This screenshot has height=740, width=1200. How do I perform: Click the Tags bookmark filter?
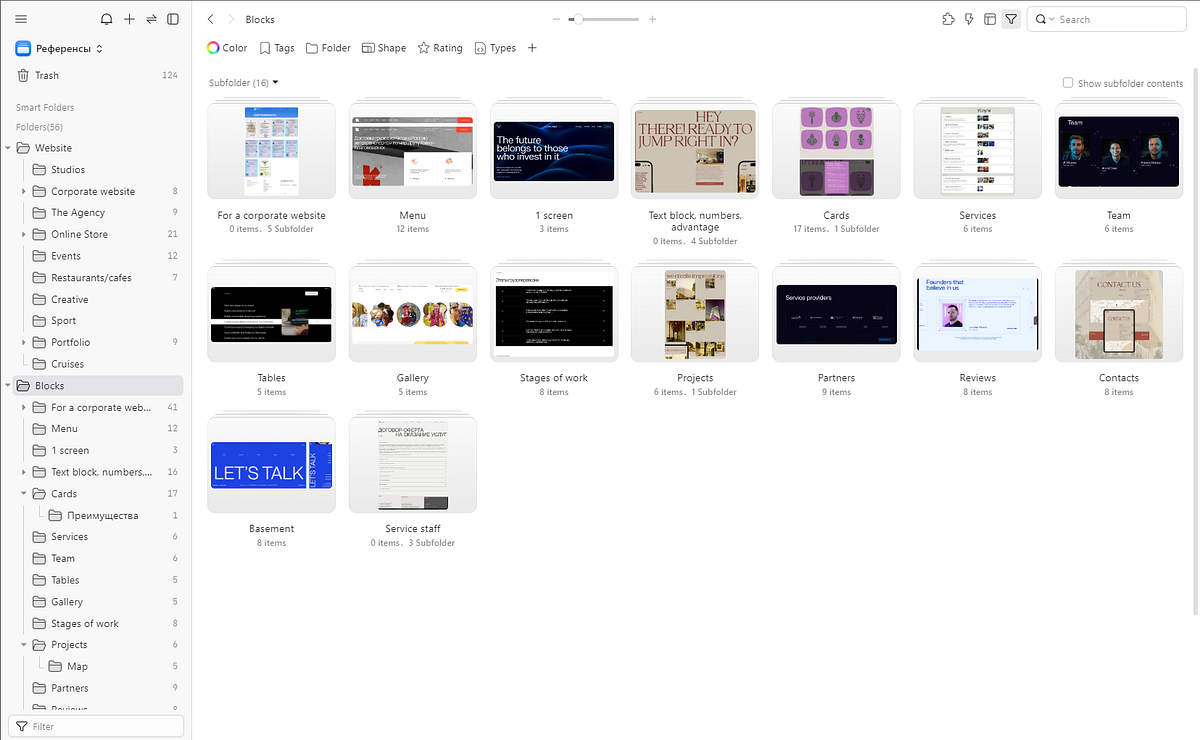click(277, 48)
